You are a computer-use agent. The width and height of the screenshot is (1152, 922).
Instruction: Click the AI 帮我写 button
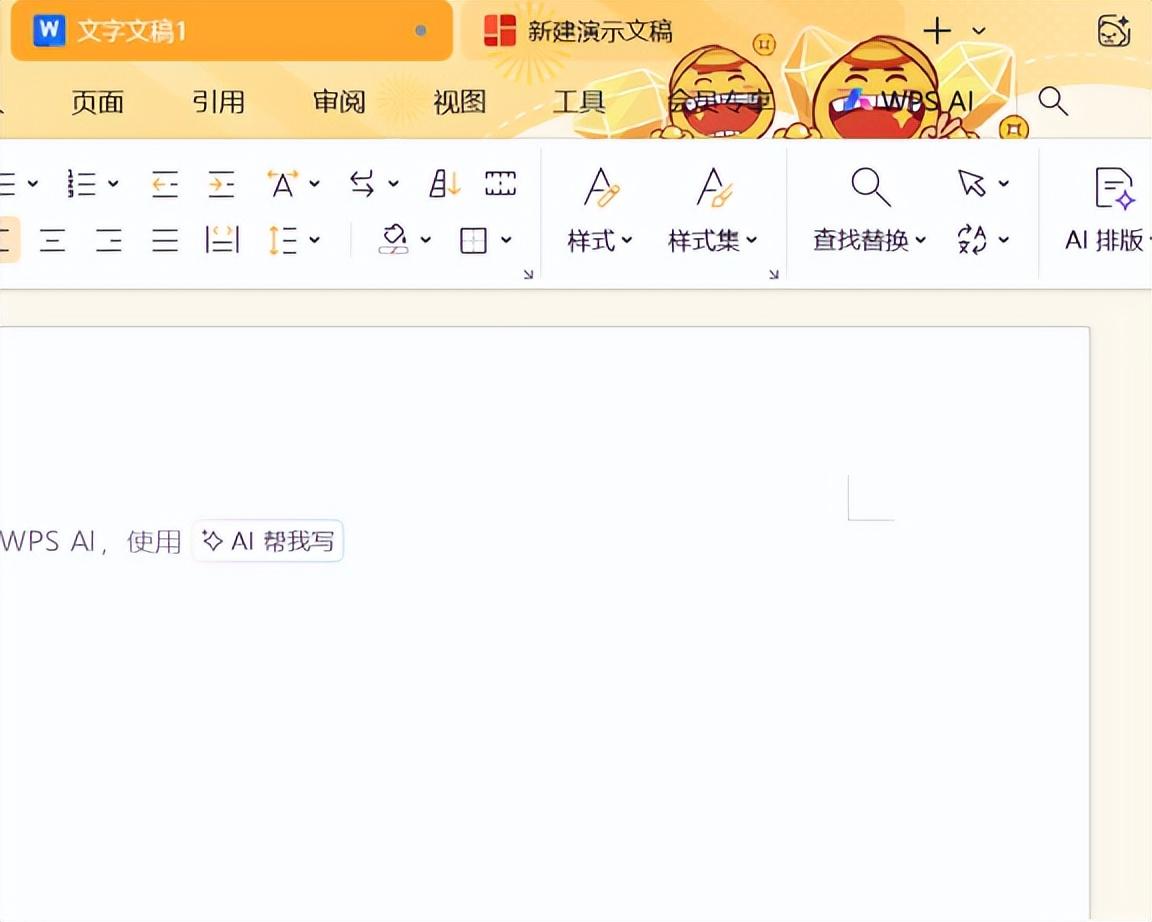coord(268,541)
